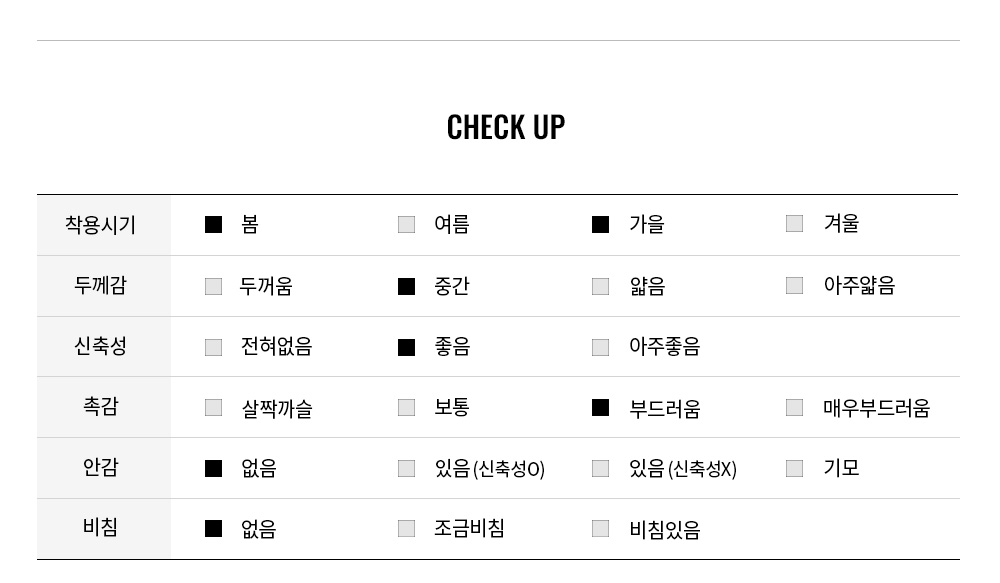
Task: Check the 비침있음 checkbox
Action: pos(600,529)
